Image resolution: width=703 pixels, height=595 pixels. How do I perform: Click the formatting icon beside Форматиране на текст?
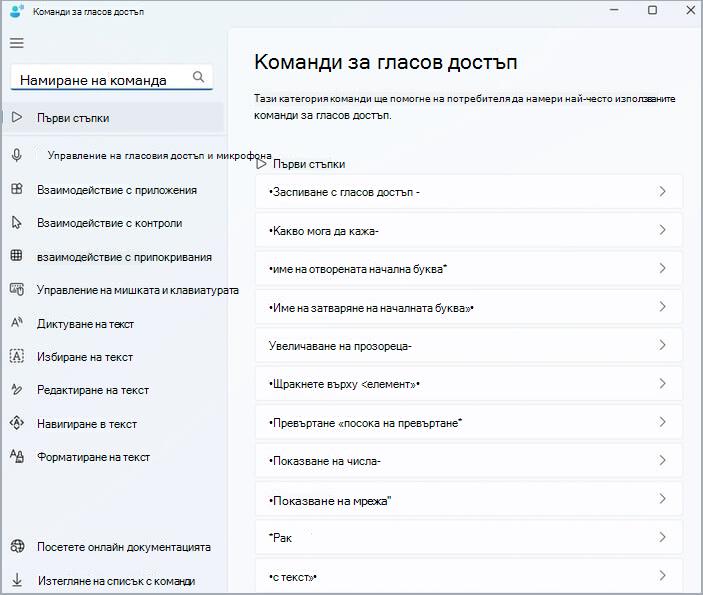tap(17, 456)
